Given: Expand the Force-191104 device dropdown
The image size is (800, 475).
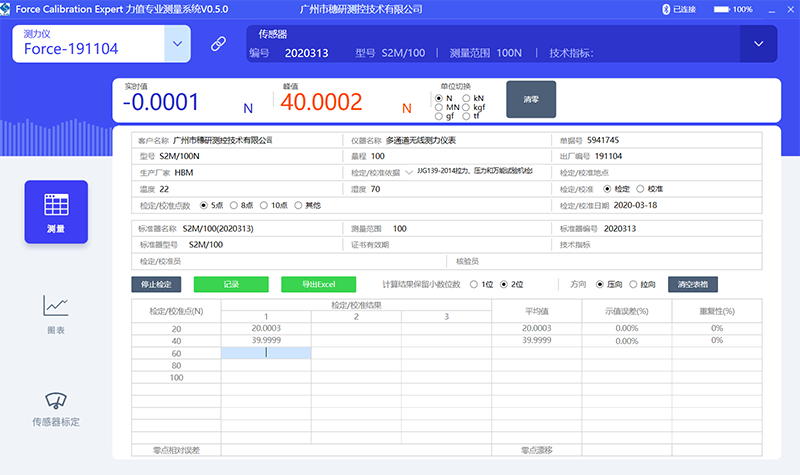Looking at the screenshot, I should pyautogui.click(x=178, y=44).
